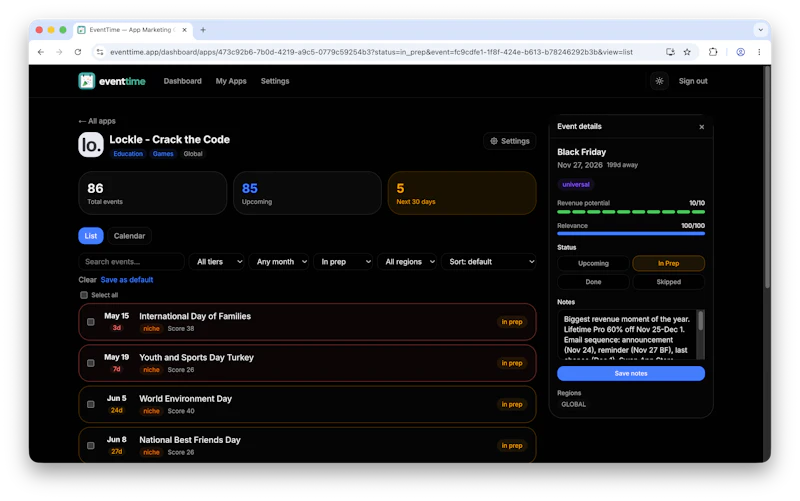The width and height of the screenshot is (800, 501).
Task: Go back via All apps link
Action: click(x=97, y=121)
